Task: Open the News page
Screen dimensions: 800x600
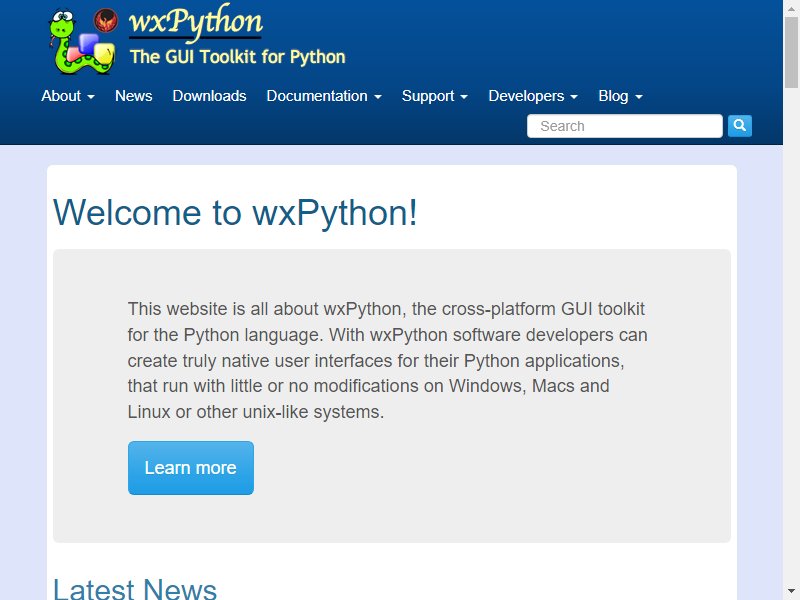Action: click(134, 96)
